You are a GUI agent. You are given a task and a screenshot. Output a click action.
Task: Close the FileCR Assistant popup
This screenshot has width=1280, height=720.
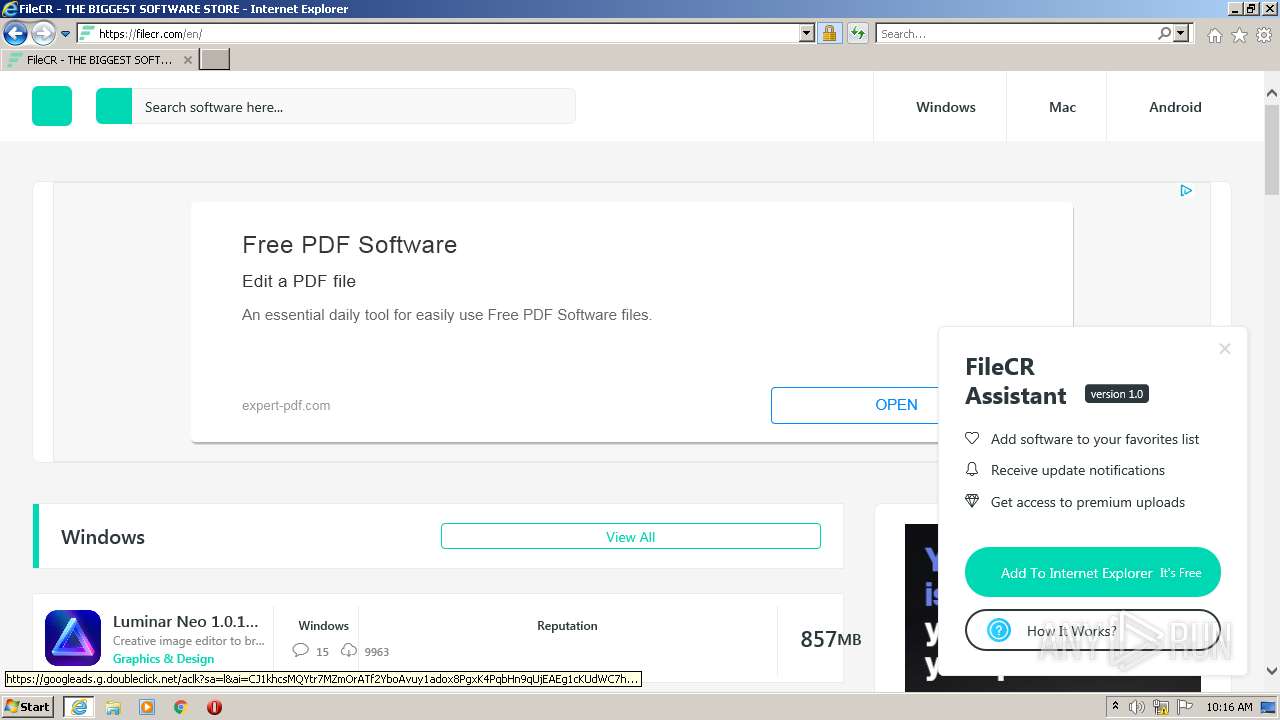click(1225, 349)
